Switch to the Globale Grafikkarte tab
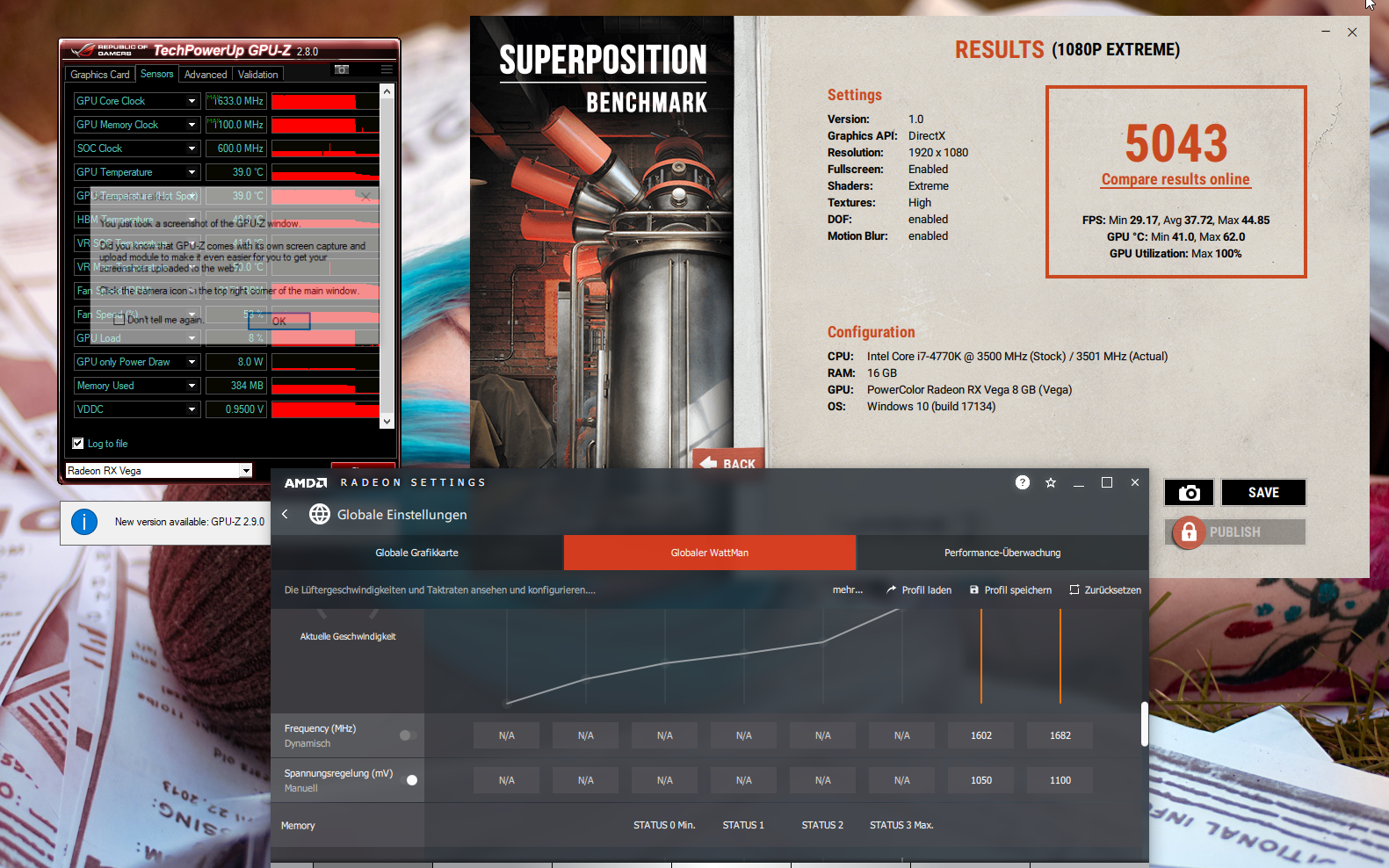Screen dimensions: 1389x868 click(x=417, y=553)
